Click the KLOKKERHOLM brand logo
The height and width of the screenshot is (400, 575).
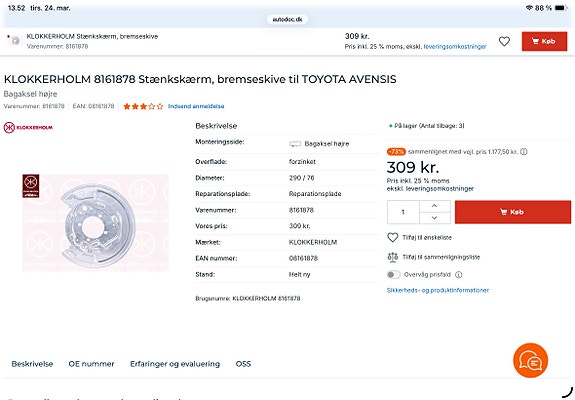pyautogui.click(x=28, y=128)
